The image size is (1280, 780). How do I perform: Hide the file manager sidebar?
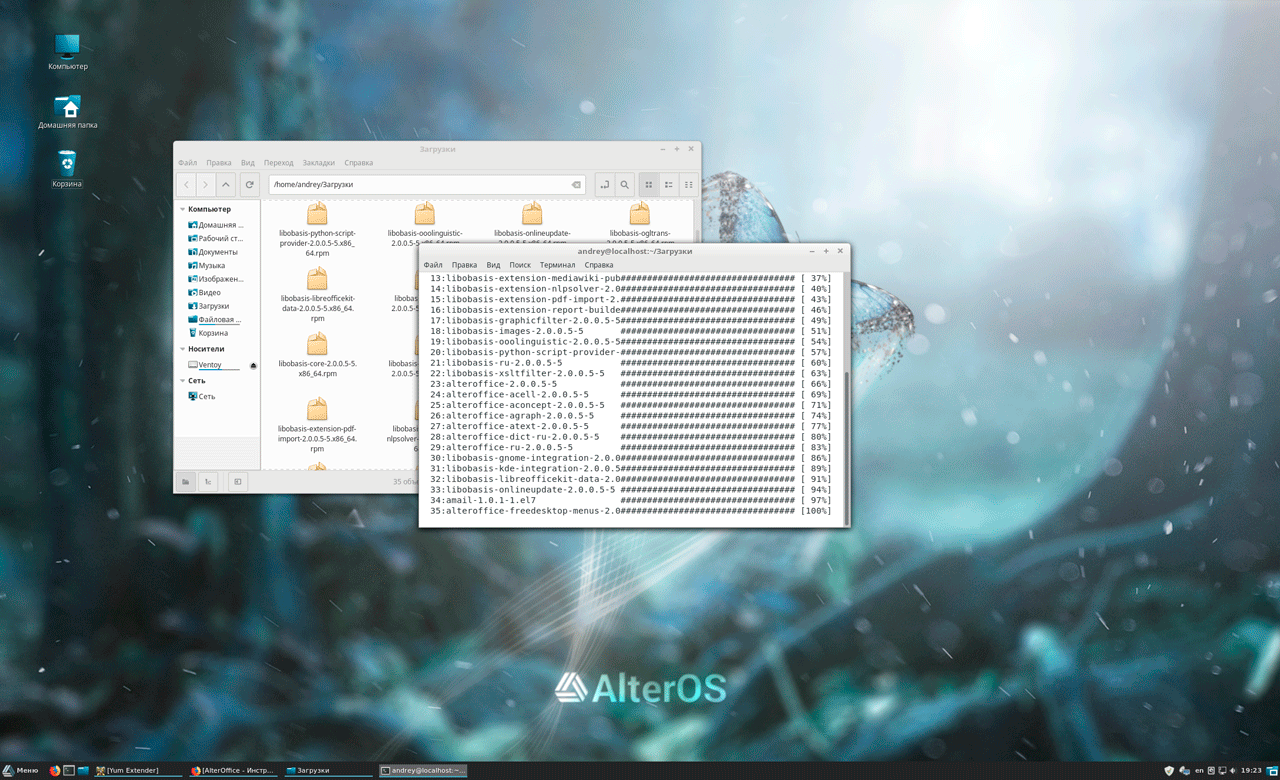pyautogui.click(x=238, y=482)
